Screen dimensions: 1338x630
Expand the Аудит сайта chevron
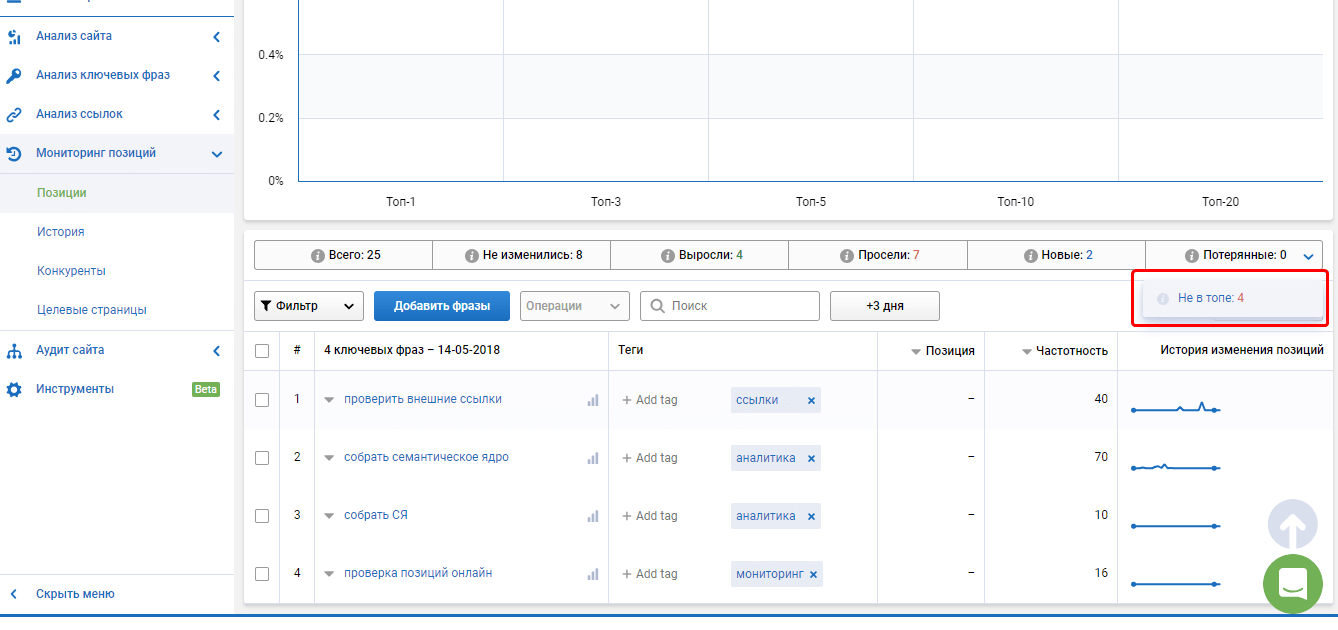pyautogui.click(x=216, y=351)
